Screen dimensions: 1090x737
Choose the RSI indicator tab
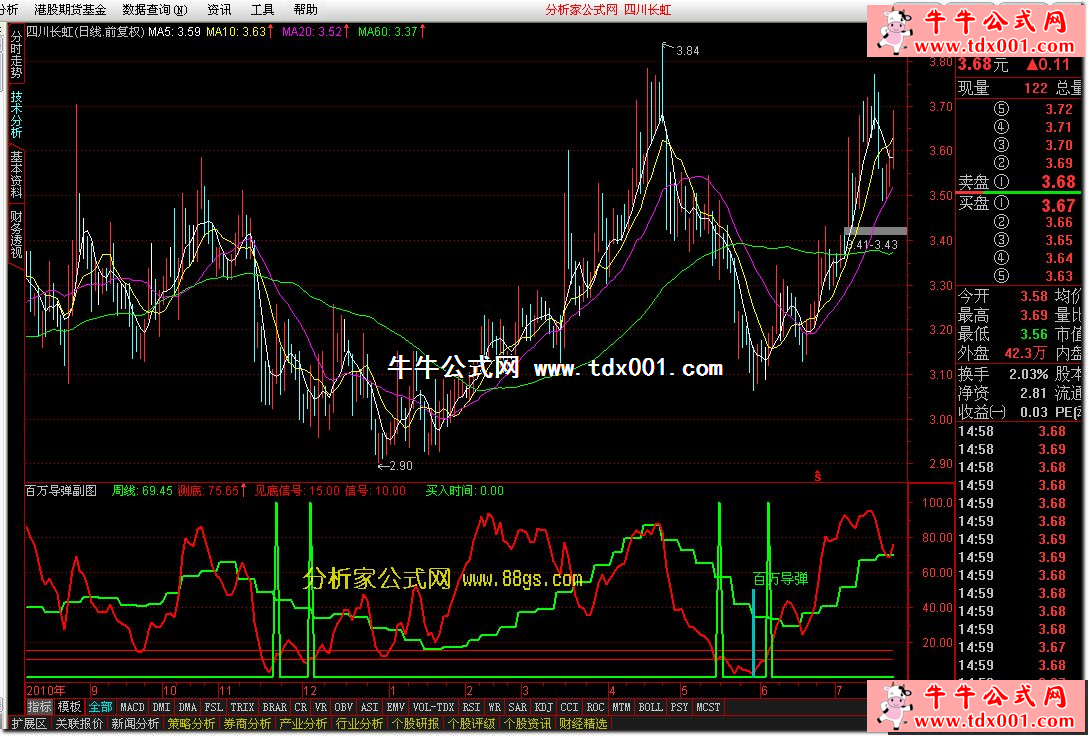tap(471, 707)
